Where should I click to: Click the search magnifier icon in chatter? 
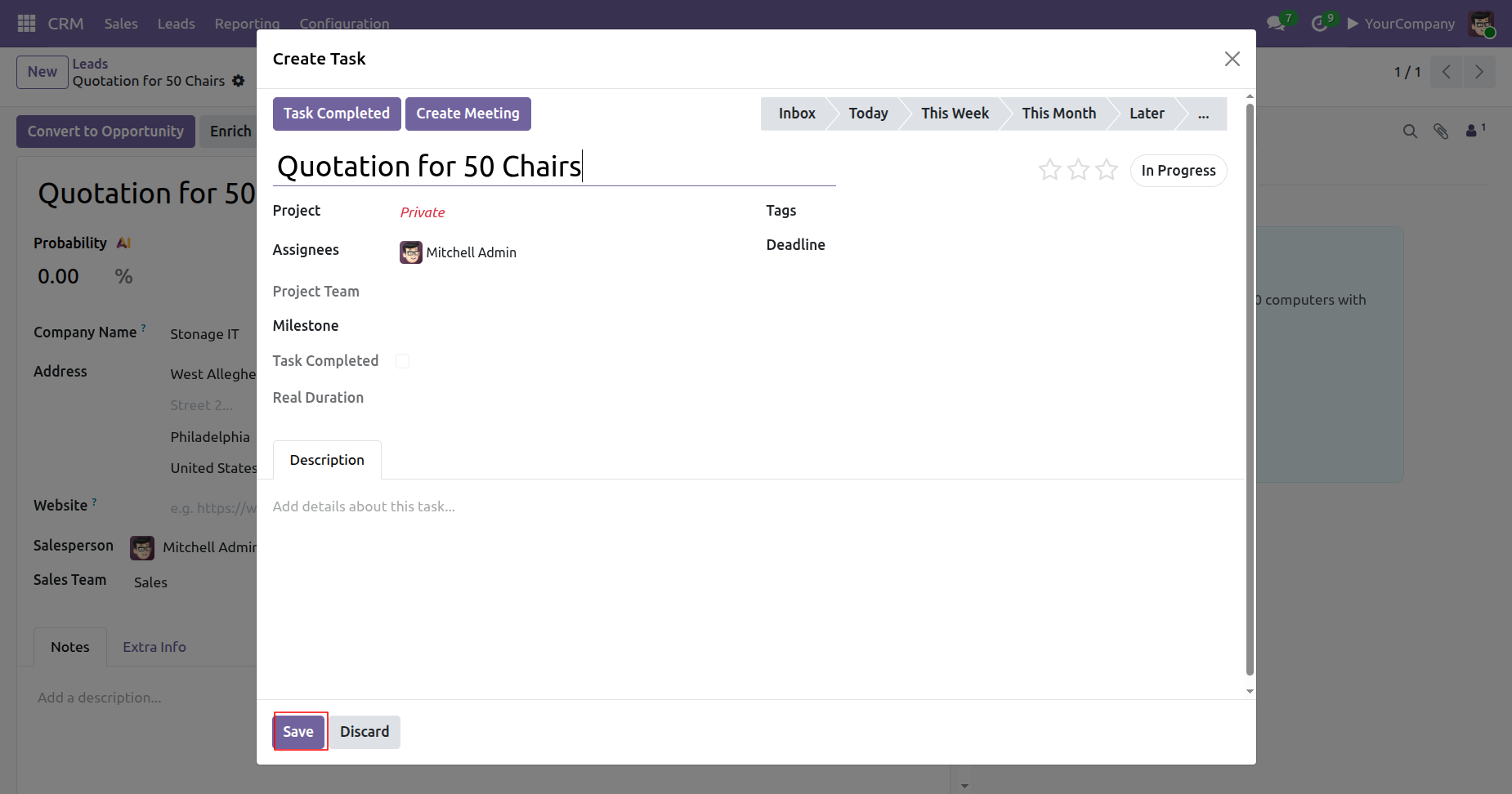click(x=1410, y=132)
